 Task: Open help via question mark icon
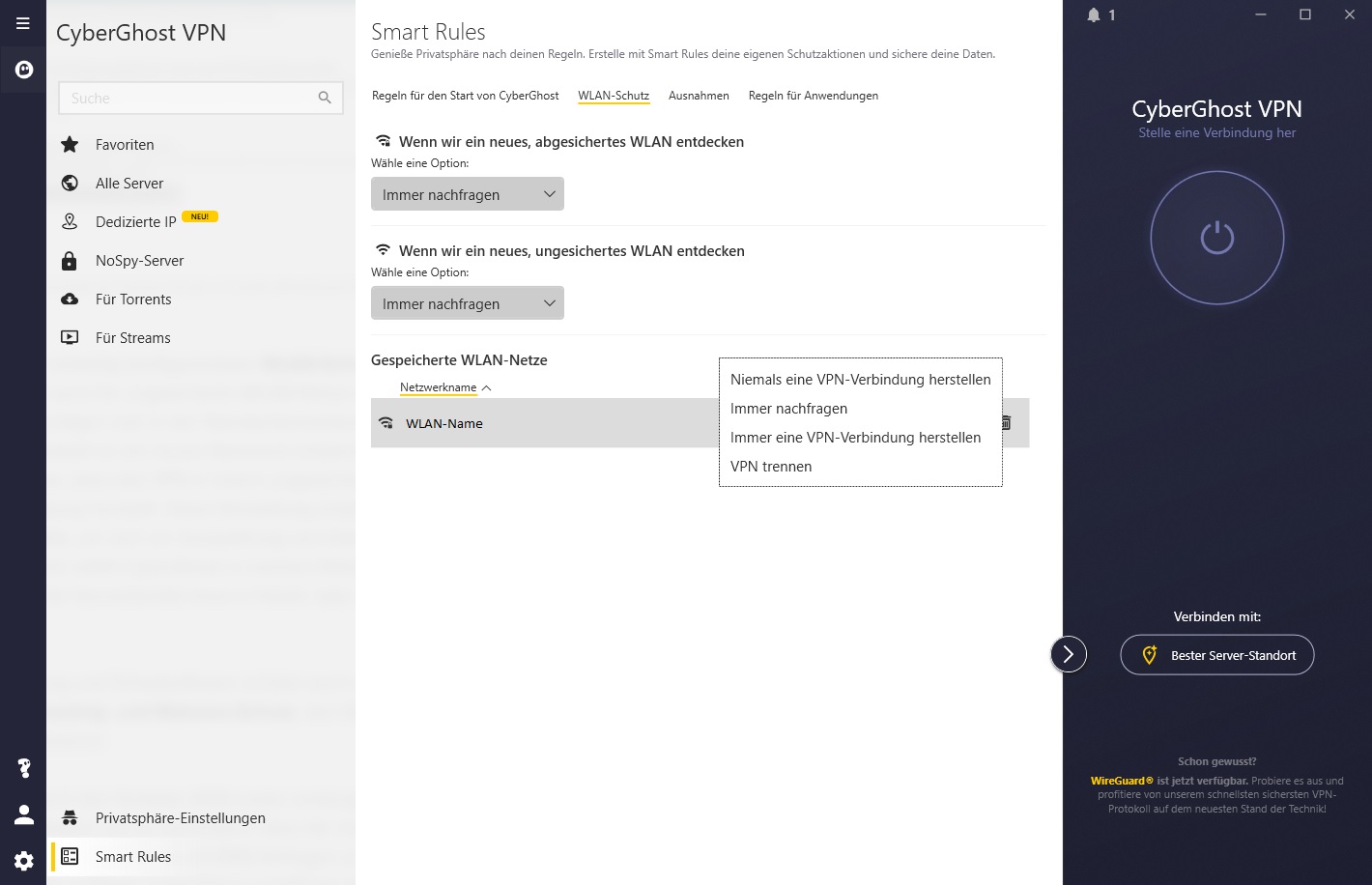[x=24, y=768]
